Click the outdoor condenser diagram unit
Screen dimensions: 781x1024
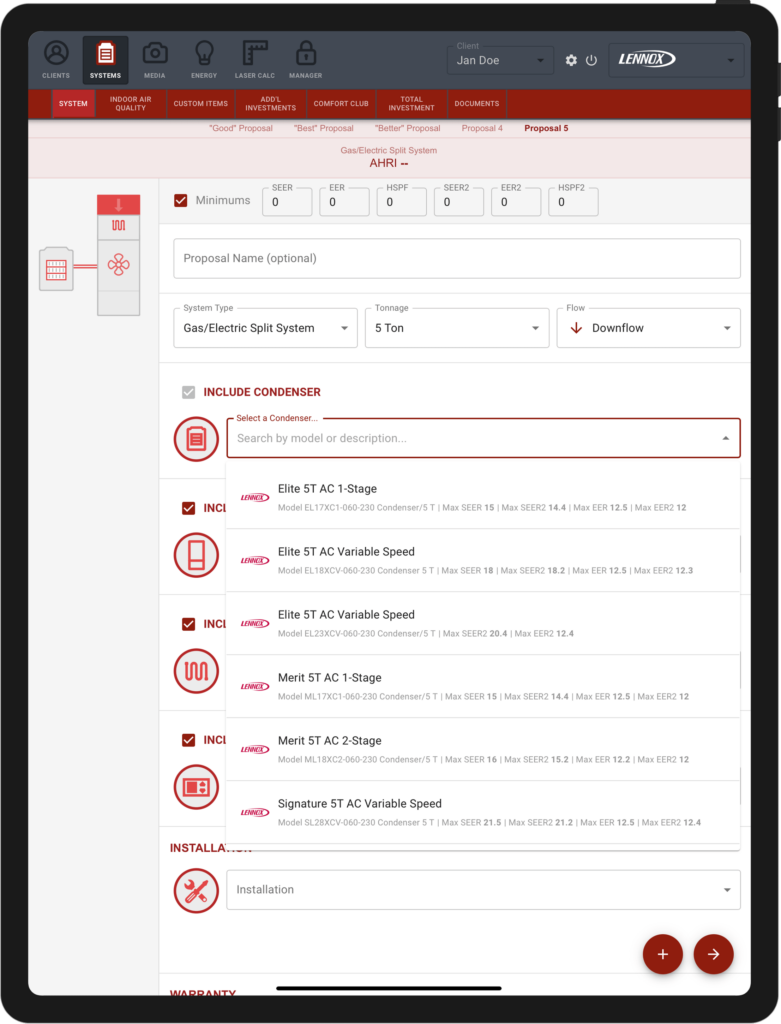[56, 268]
